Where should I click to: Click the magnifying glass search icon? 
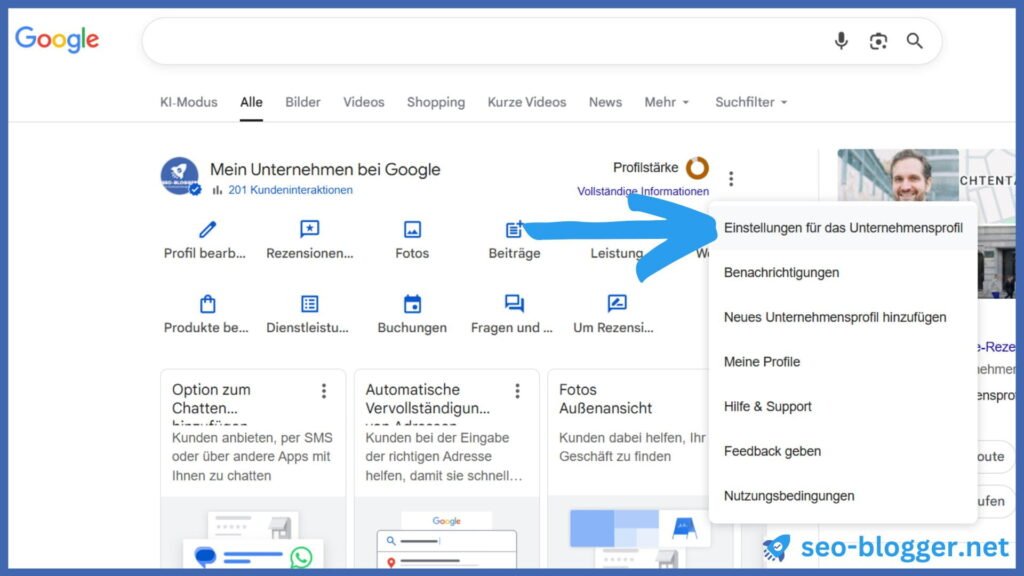914,41
